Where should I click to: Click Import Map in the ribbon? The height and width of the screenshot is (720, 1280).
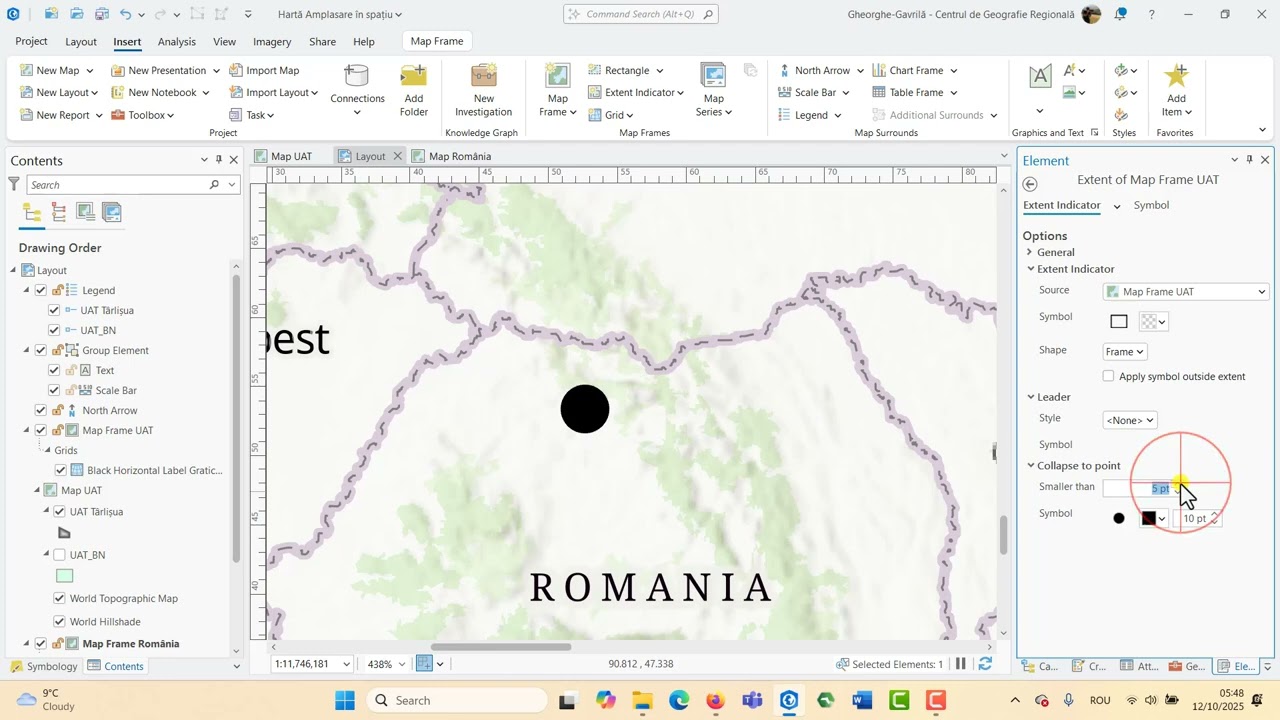pos(264,70)
